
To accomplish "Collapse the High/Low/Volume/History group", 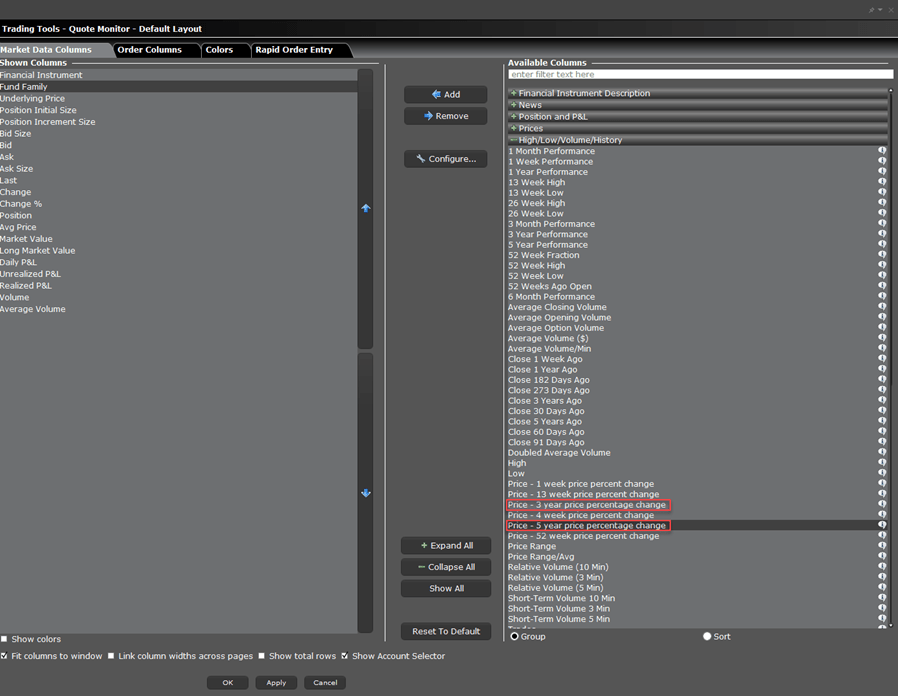I will tap(513, 140).
